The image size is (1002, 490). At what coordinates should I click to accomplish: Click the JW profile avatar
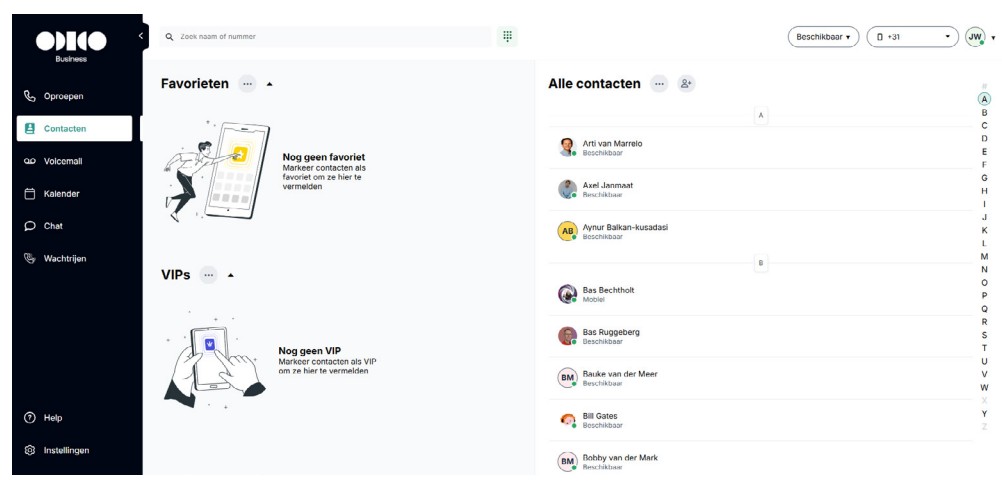tap(975, 37)
